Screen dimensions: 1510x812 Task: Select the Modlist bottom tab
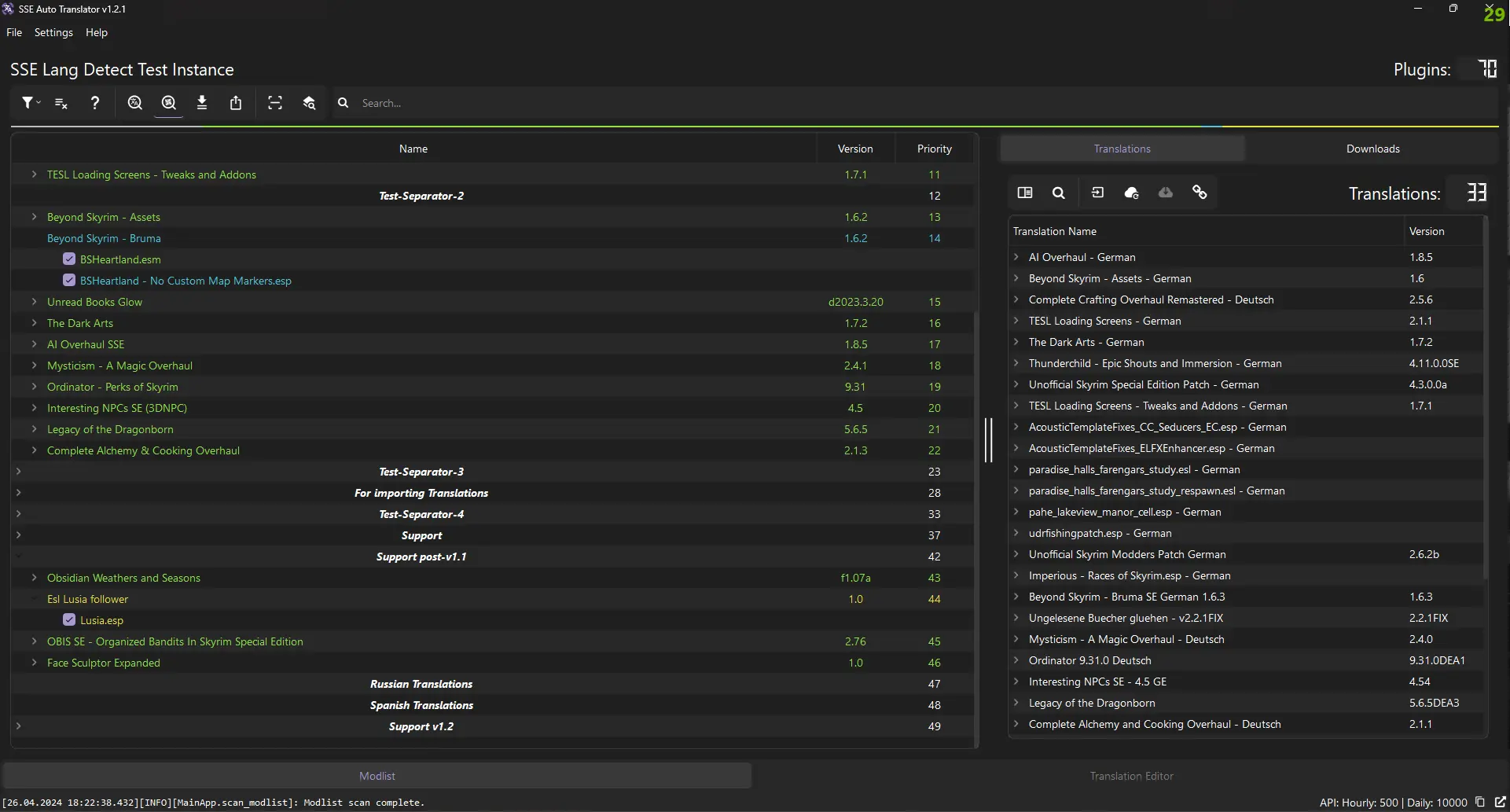tap(377, 776)
